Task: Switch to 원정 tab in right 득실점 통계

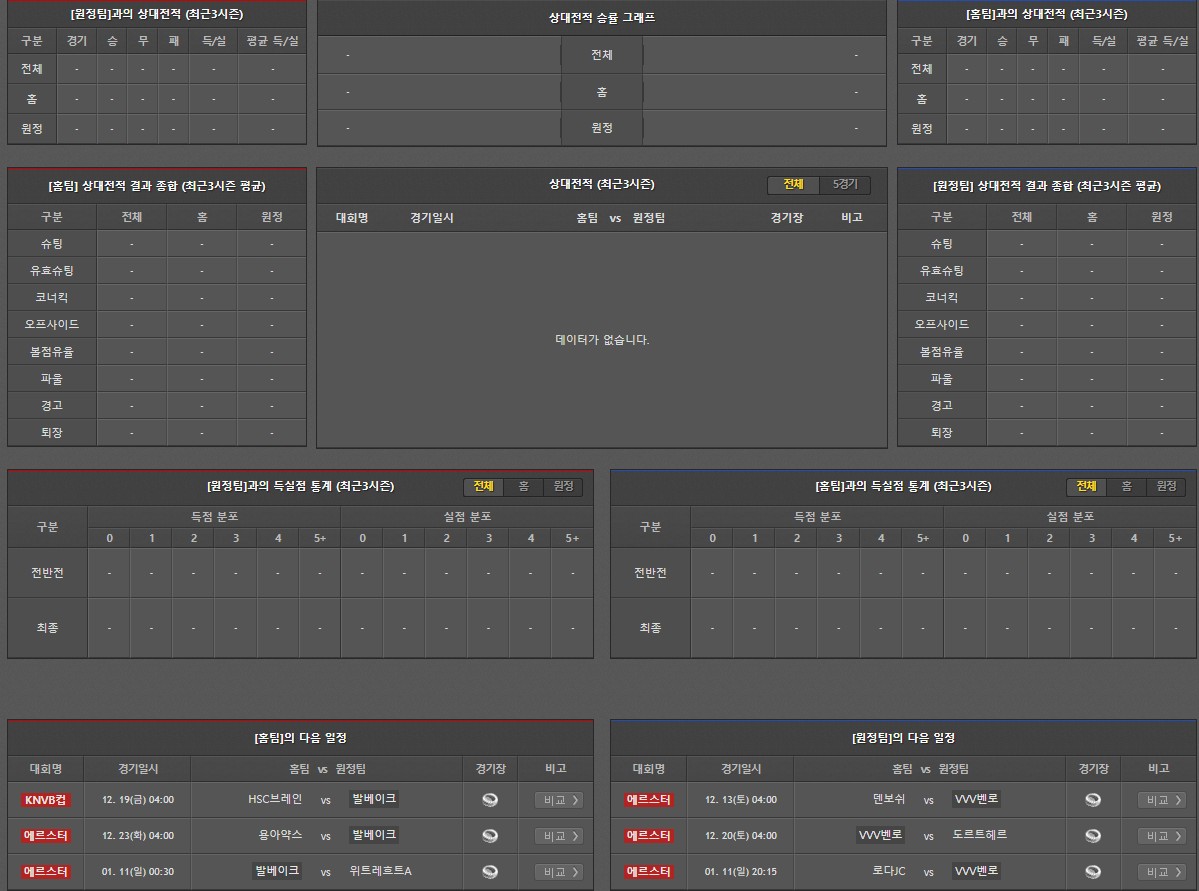Action: tap(1166, 487)
